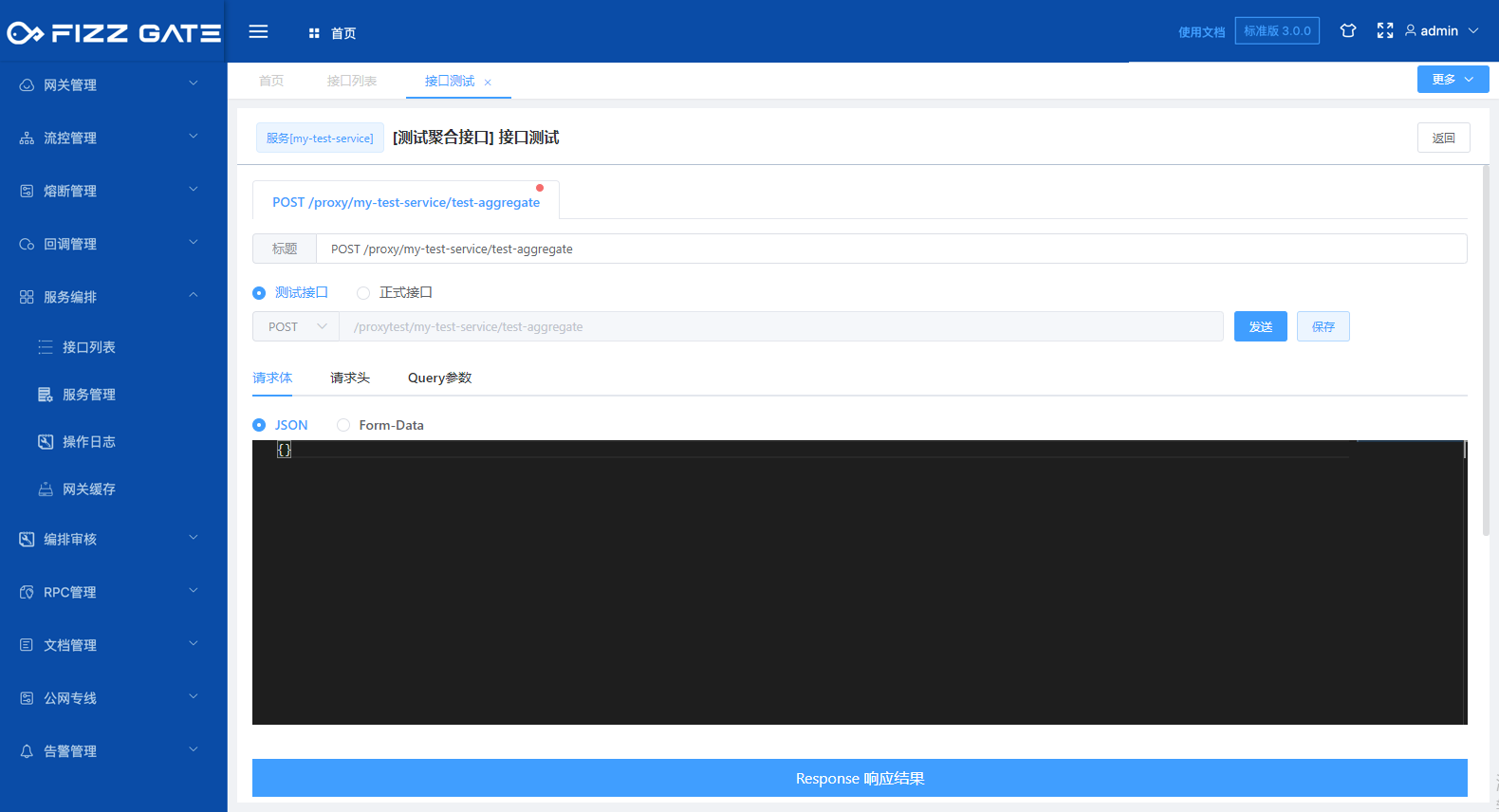Click the 标准版 3.0.0 version badge

pyautogui.click(x=1277, y=30)
